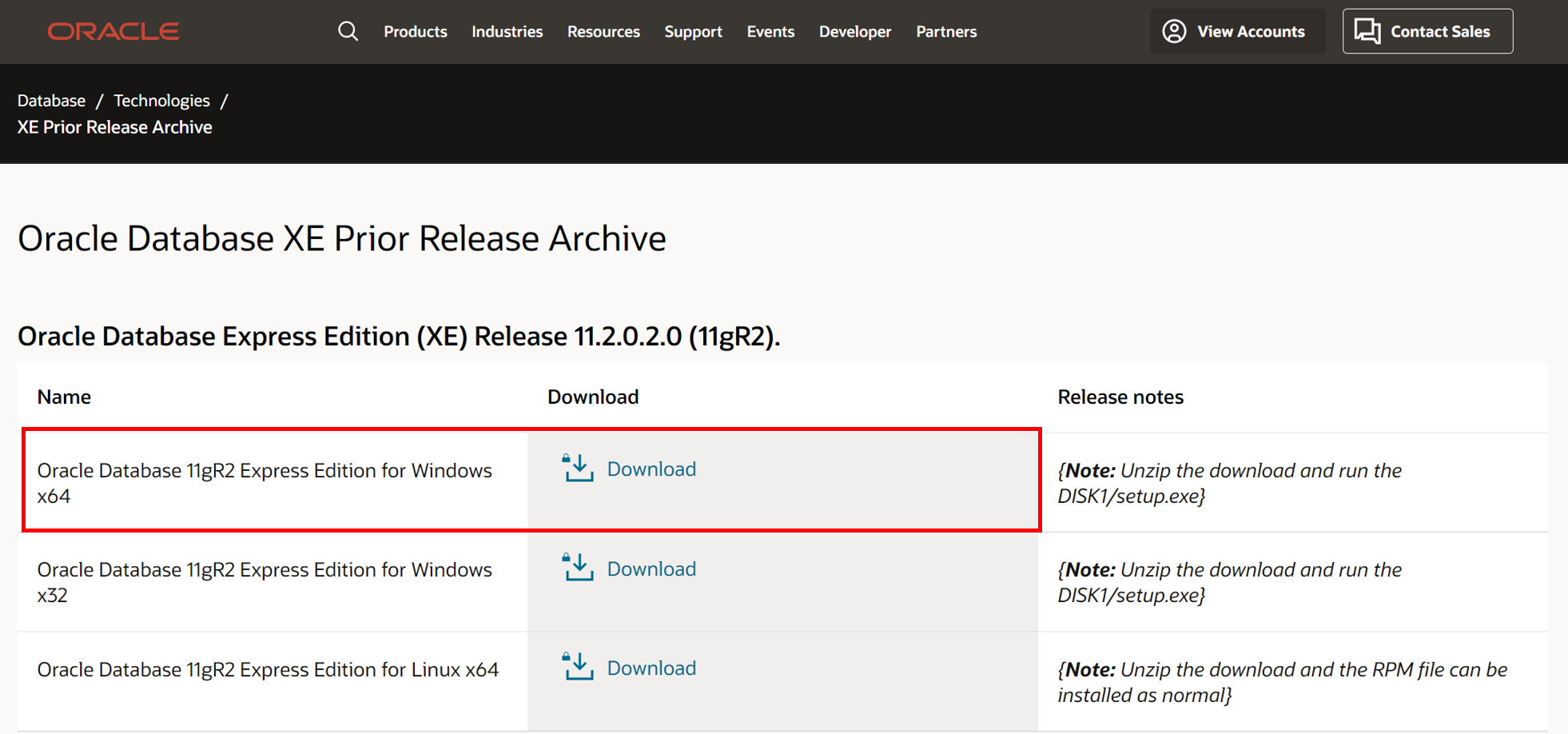
Task: Click the account profile icon beside View Accounts
Action: (x=1173, y=30)
